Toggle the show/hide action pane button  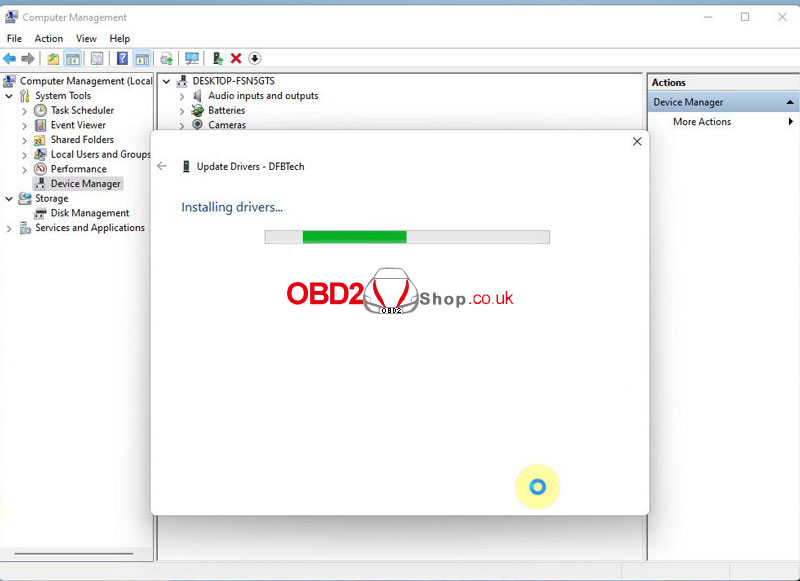(x=142, y=59)
